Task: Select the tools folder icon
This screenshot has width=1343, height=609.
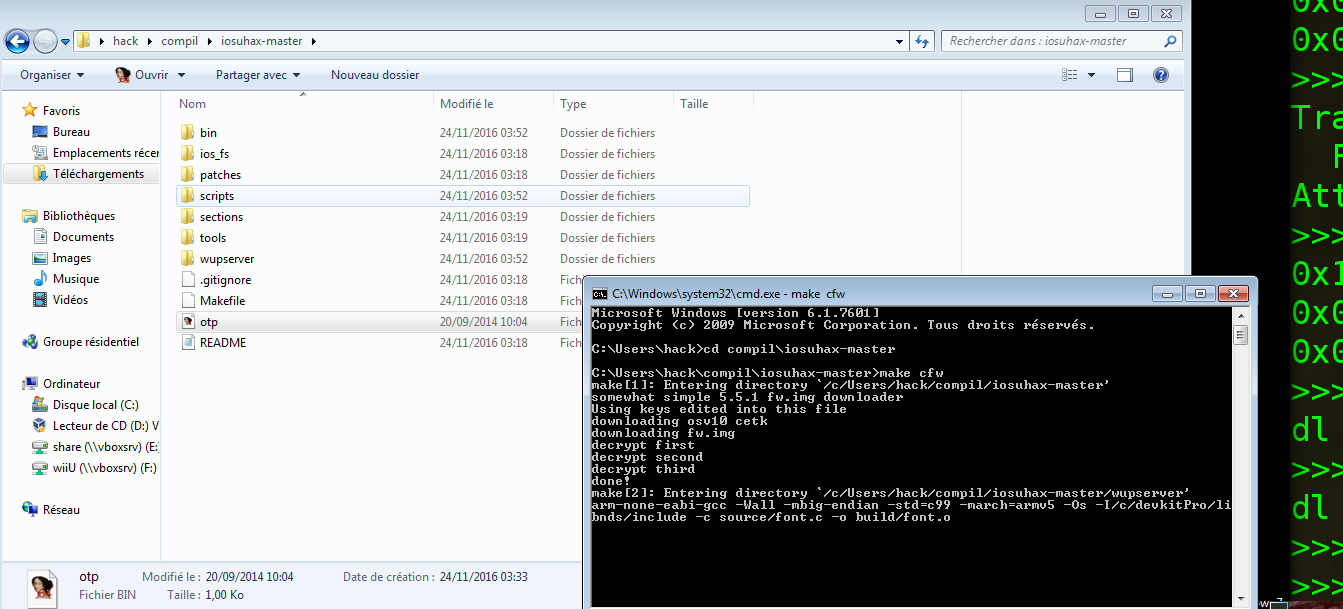Action: point(187,238)
